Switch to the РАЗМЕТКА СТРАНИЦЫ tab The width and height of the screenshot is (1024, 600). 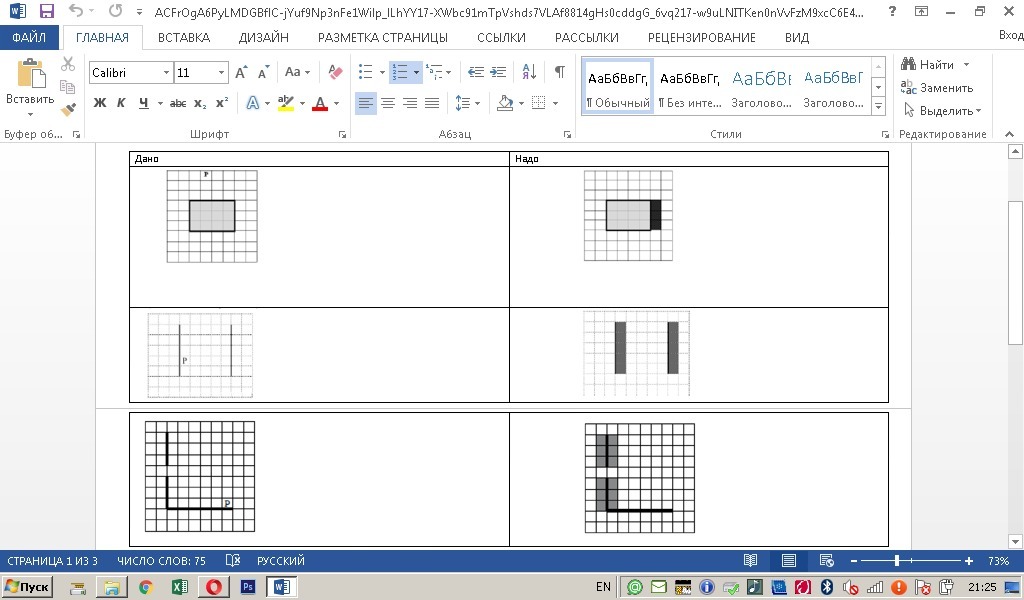tap(383, 38)
